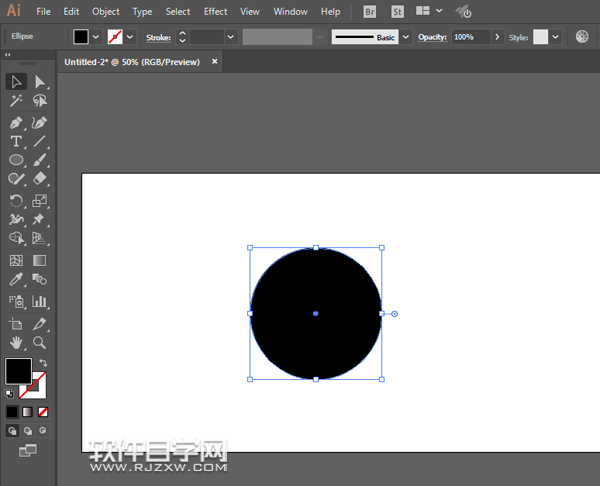Select the Zoom magnifier tool
This screenshot has width=600, height=486.
pos(40,342)
